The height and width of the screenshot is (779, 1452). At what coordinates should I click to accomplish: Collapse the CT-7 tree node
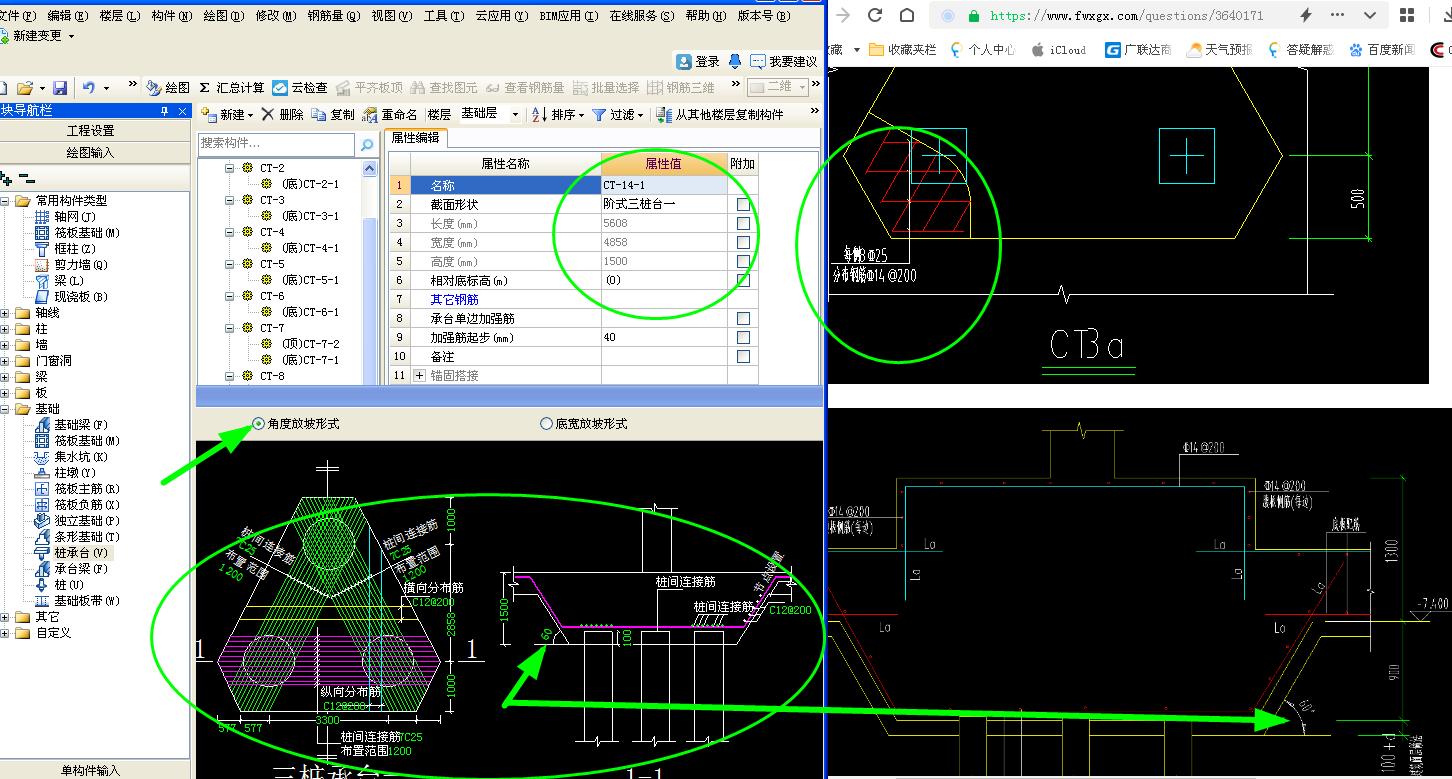click(x=229, y=328)
